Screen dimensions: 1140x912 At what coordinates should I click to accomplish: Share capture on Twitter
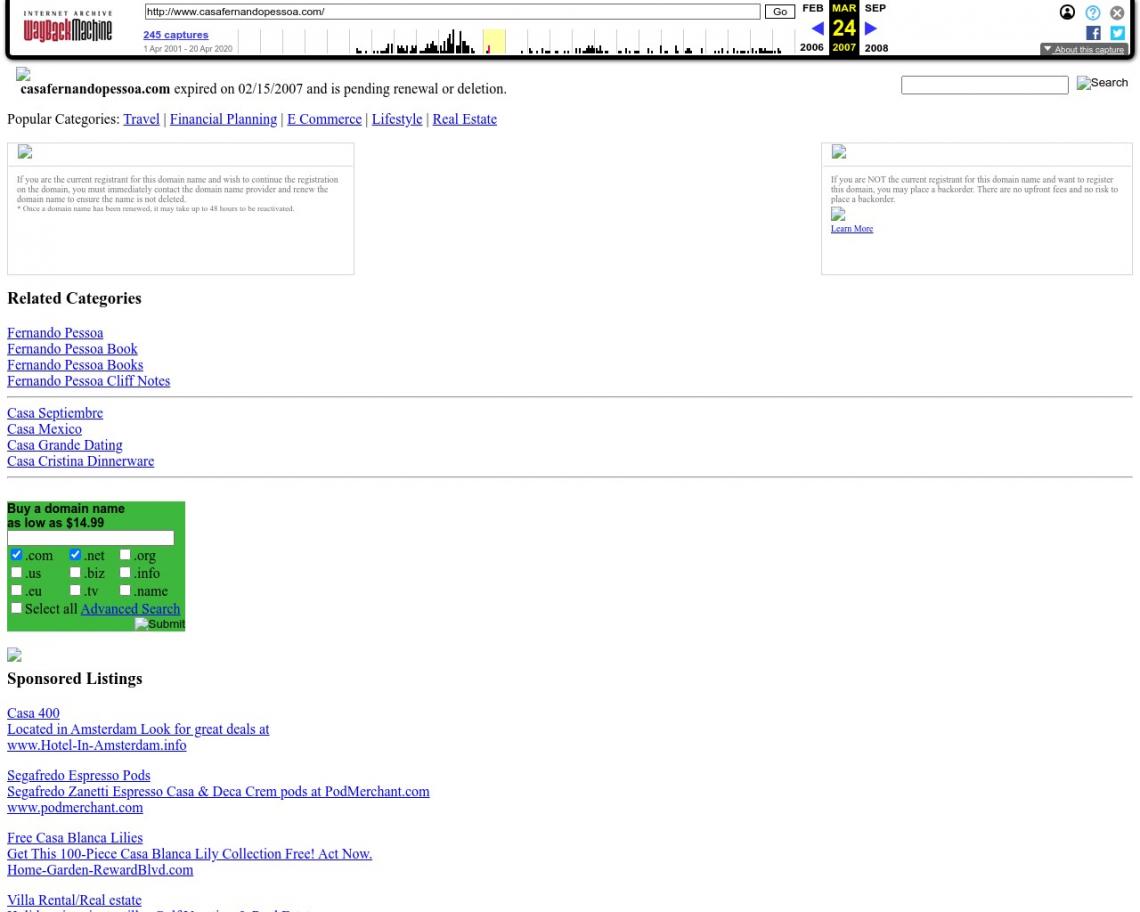pos(1117,33)
